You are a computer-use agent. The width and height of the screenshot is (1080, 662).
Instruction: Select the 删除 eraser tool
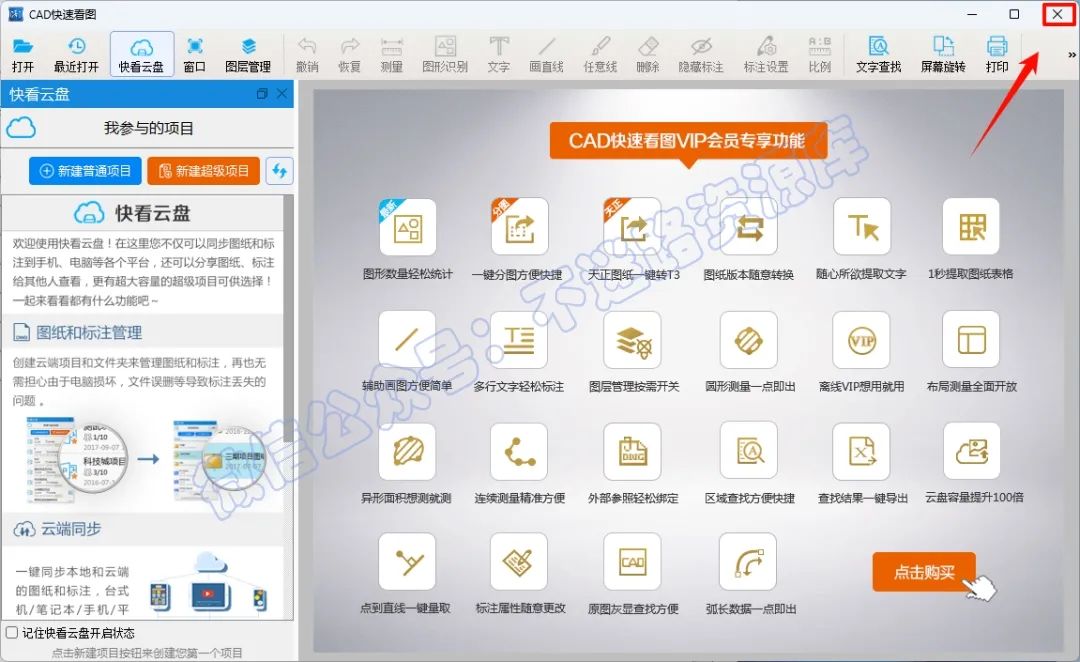[x=648, y=55]
